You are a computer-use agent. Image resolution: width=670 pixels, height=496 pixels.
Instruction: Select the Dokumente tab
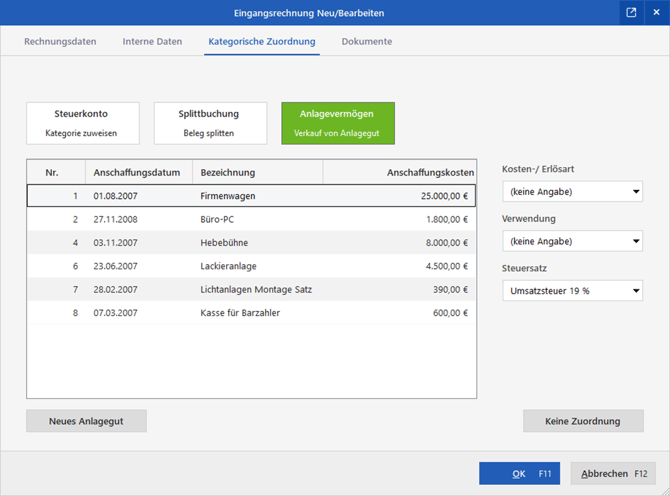[x=366, y=42]
